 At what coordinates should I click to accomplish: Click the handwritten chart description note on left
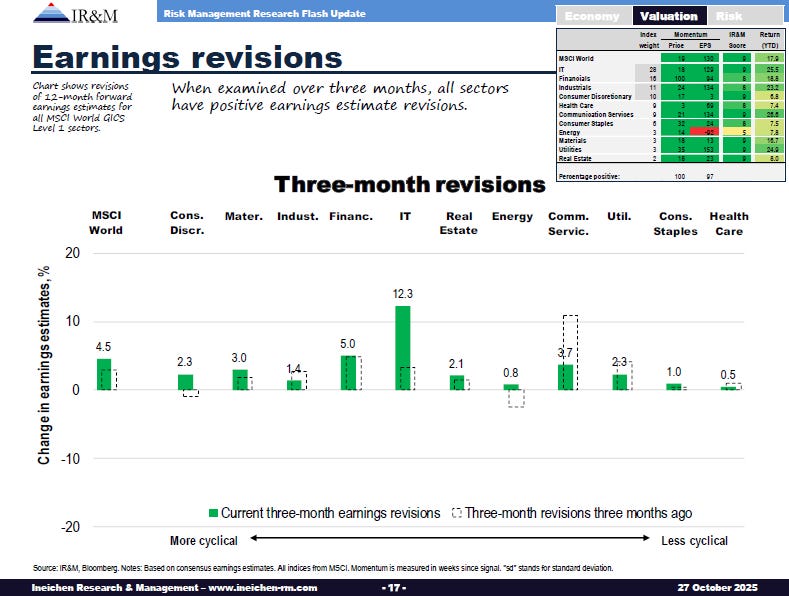point(83,107)
